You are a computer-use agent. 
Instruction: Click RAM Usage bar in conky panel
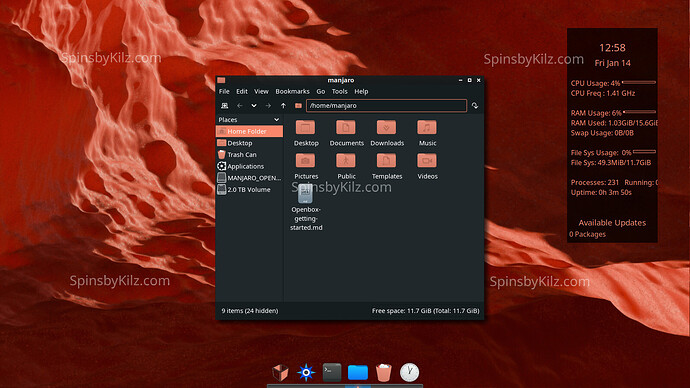[x=640, y=112]
